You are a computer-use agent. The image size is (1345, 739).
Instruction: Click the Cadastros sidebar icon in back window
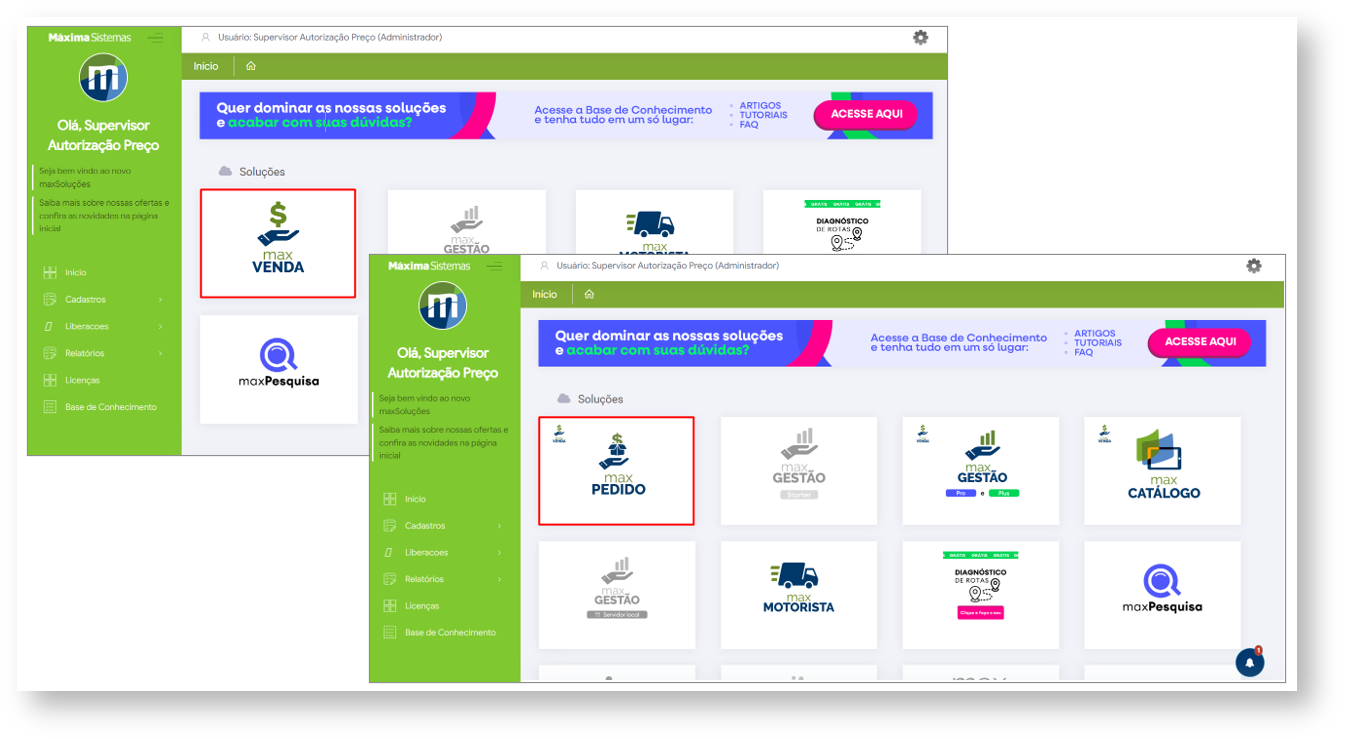[50, 299]
